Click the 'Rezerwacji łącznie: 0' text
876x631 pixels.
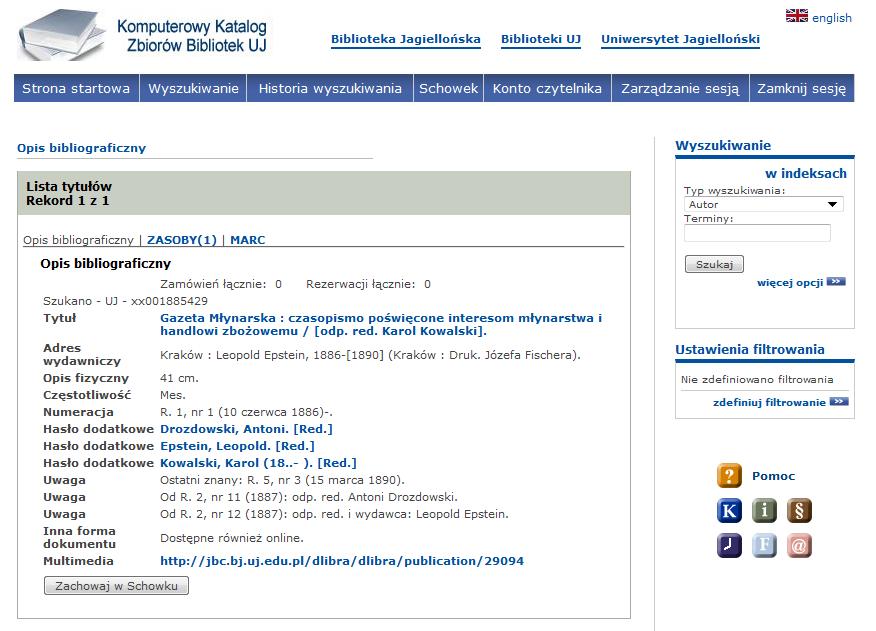[x=368, y=284]
